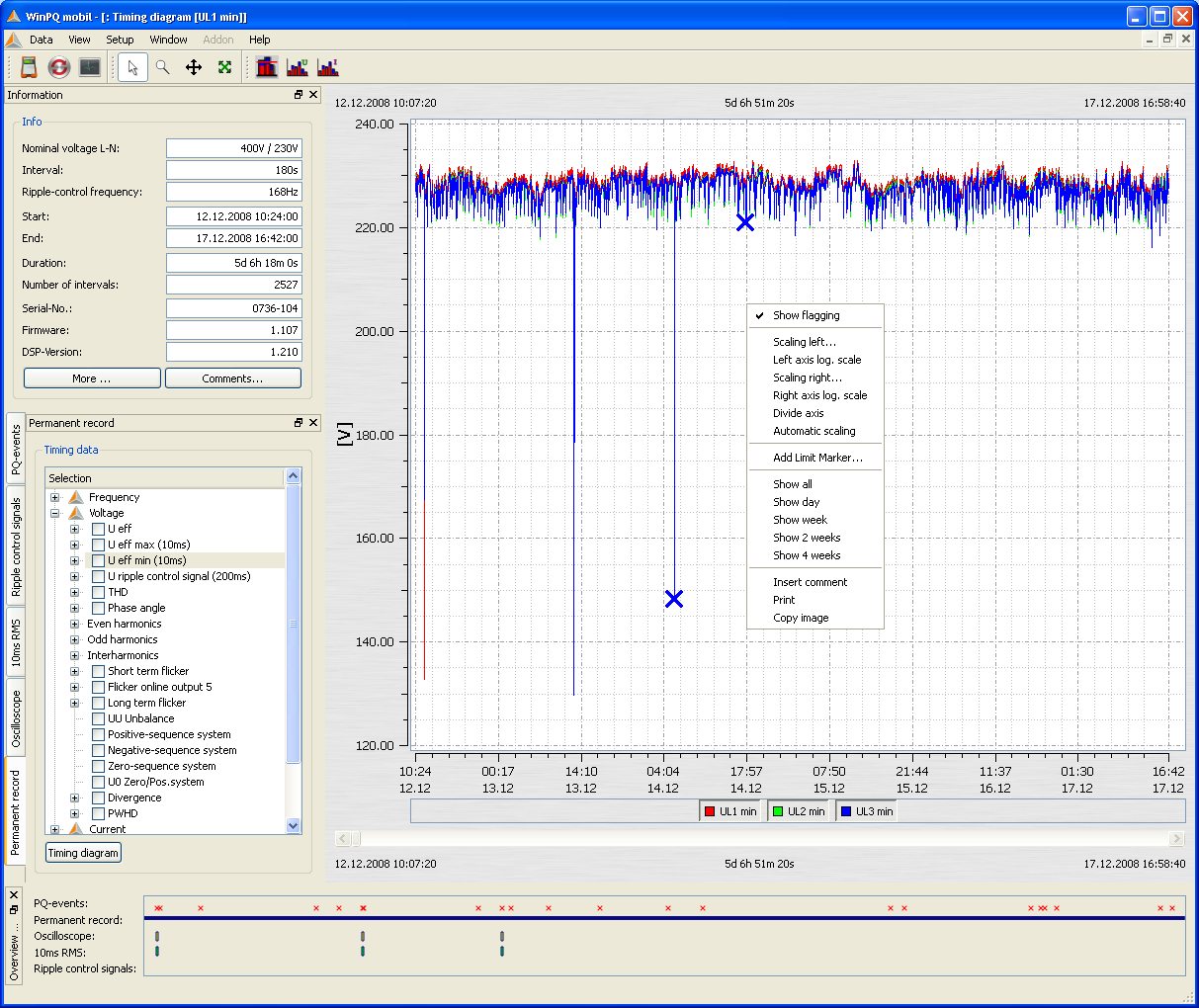Click the Comments… button

[x=233, y=378]
